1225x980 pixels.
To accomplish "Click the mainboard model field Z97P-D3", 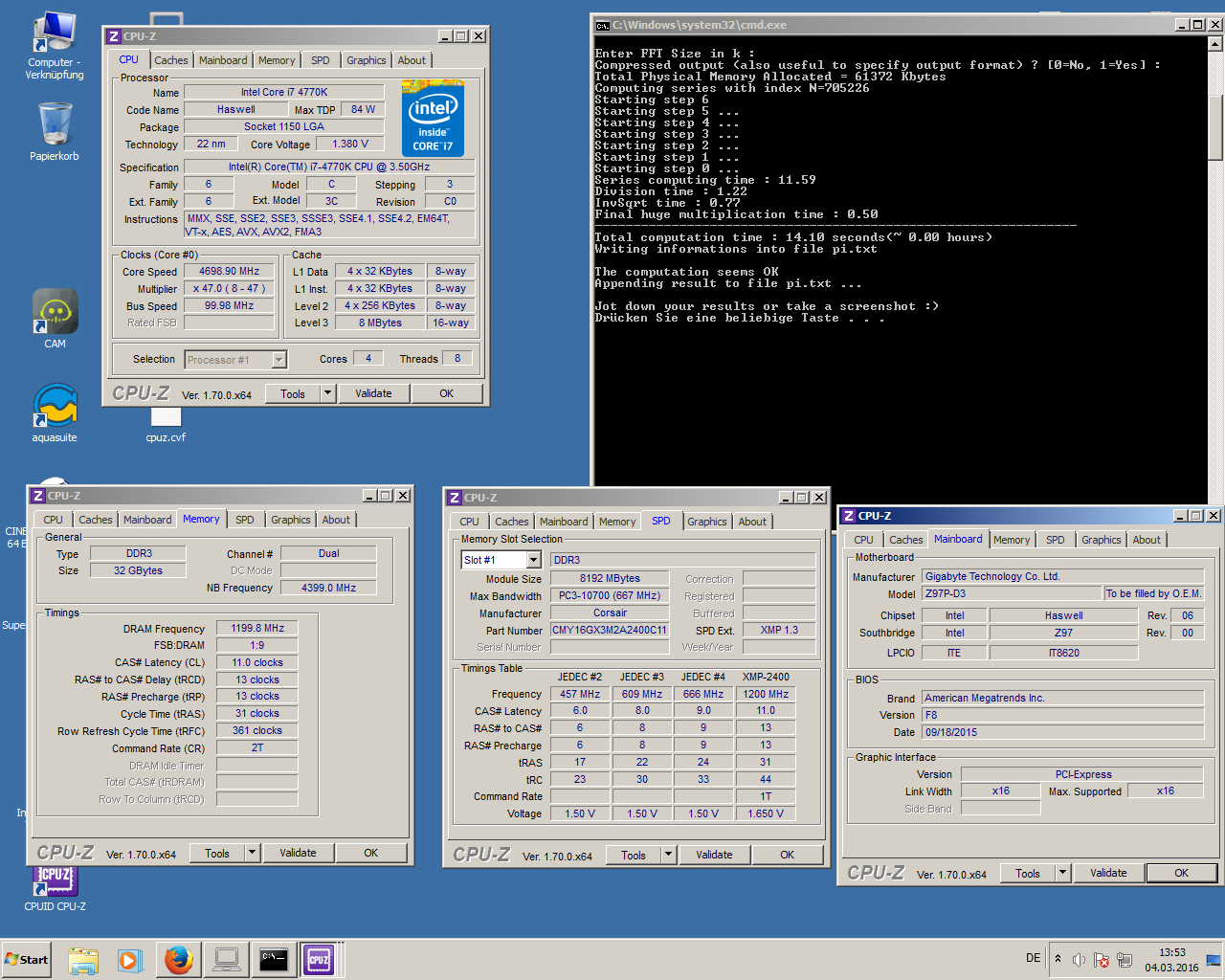I will pyautogui.click(x=1011, y=593).
